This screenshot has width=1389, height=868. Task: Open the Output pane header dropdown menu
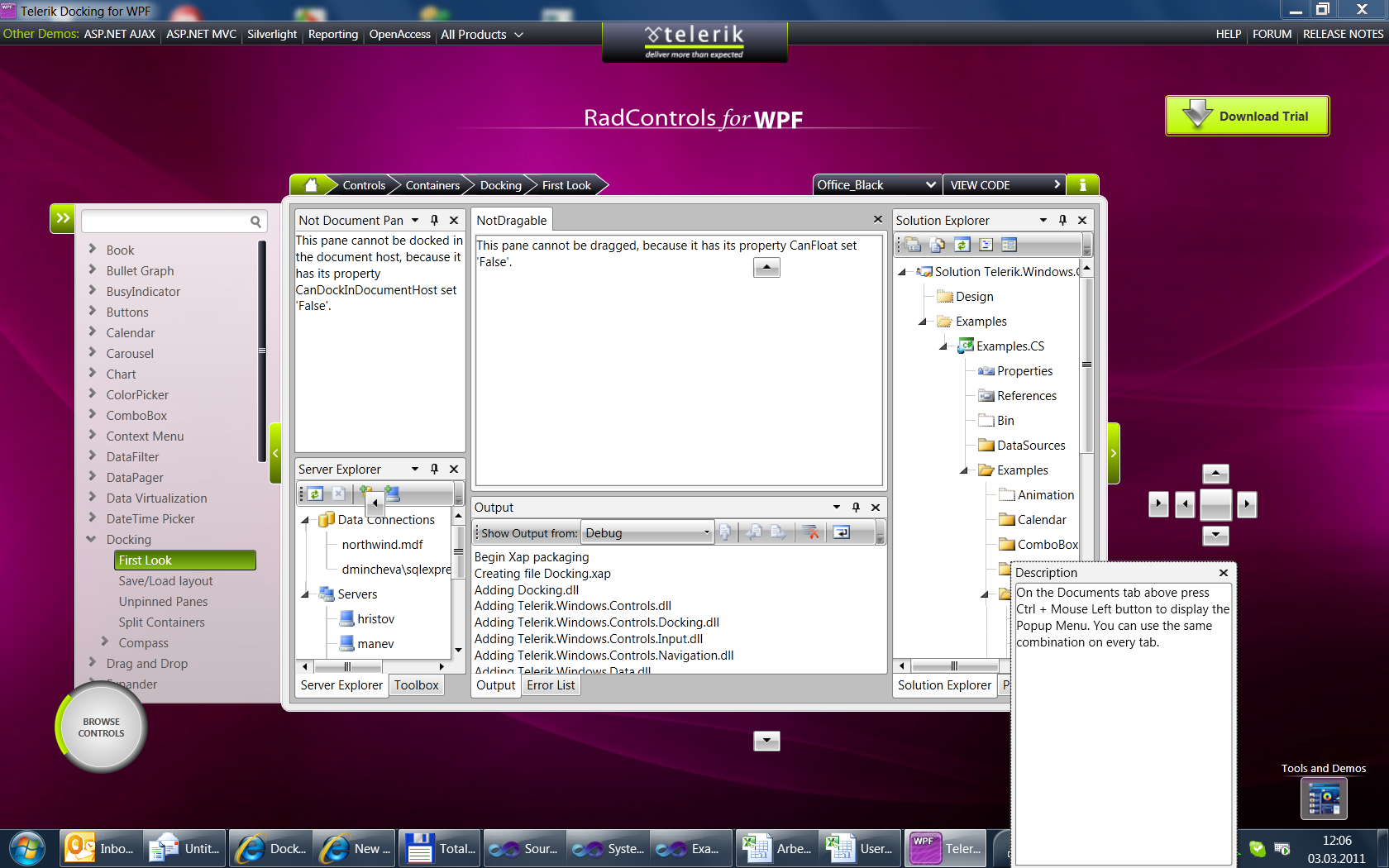[837, 508]
